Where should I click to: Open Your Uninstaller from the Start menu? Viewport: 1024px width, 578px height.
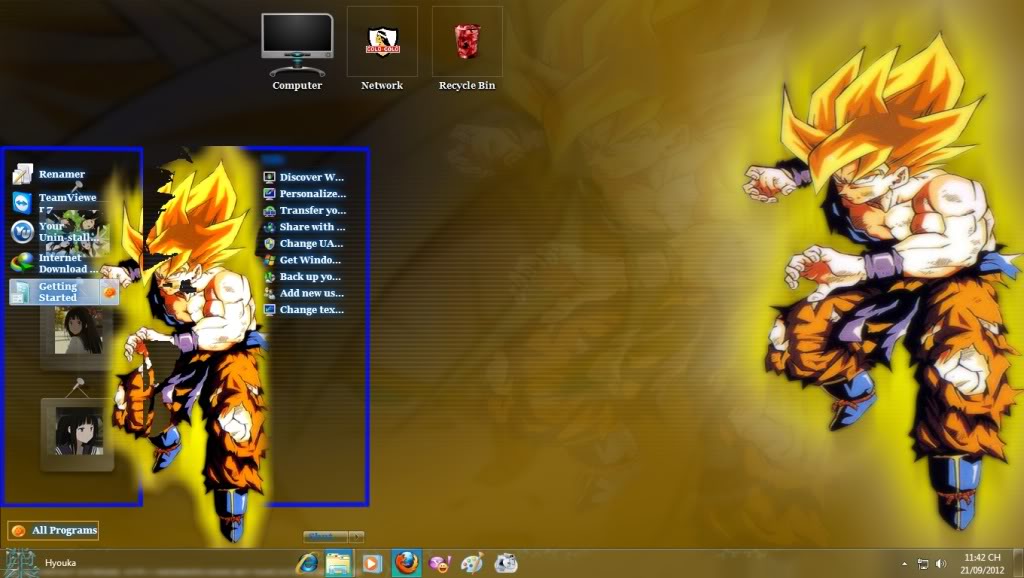click(x=60, y=233)
